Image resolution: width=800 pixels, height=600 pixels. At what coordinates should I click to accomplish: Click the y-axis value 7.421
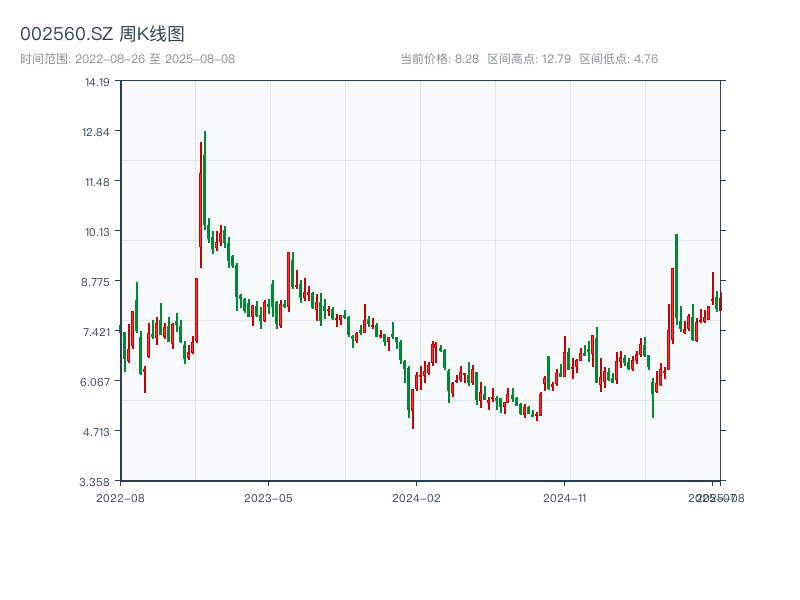[x=96, y=332]
